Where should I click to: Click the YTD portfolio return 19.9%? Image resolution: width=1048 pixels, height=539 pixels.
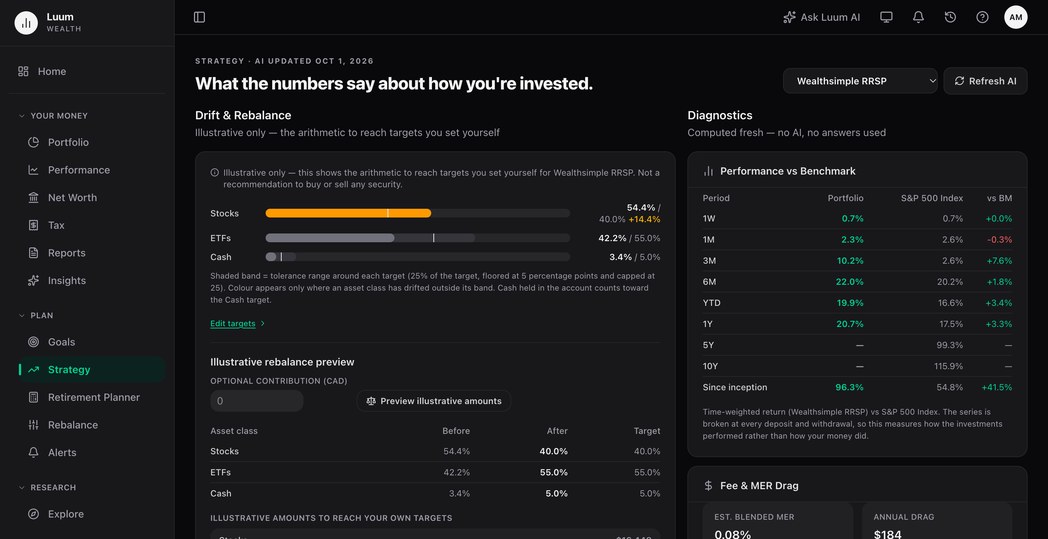coord(850,303)
